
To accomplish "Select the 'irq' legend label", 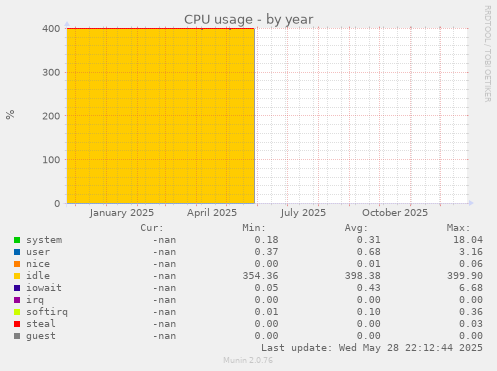I will [35, 300].
